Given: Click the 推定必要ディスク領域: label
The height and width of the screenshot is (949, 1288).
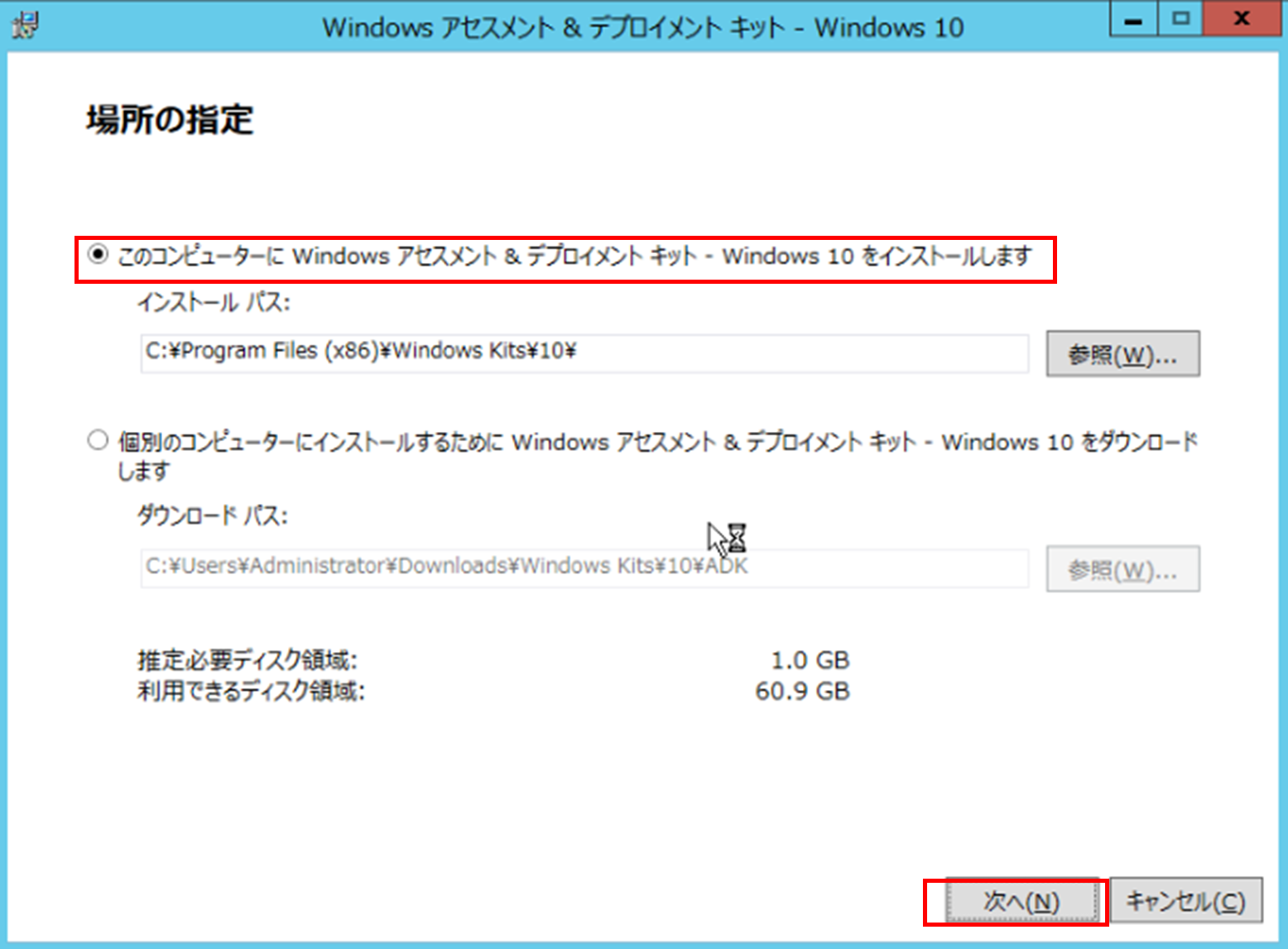Looking at the screenshot, I should [248, 660].
